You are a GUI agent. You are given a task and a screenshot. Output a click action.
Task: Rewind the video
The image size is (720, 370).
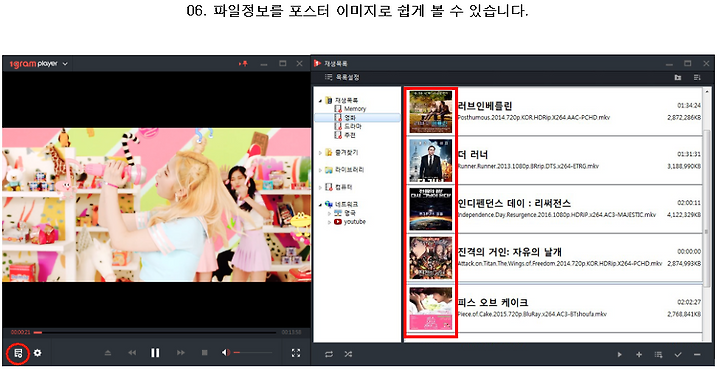coord(132,353)
